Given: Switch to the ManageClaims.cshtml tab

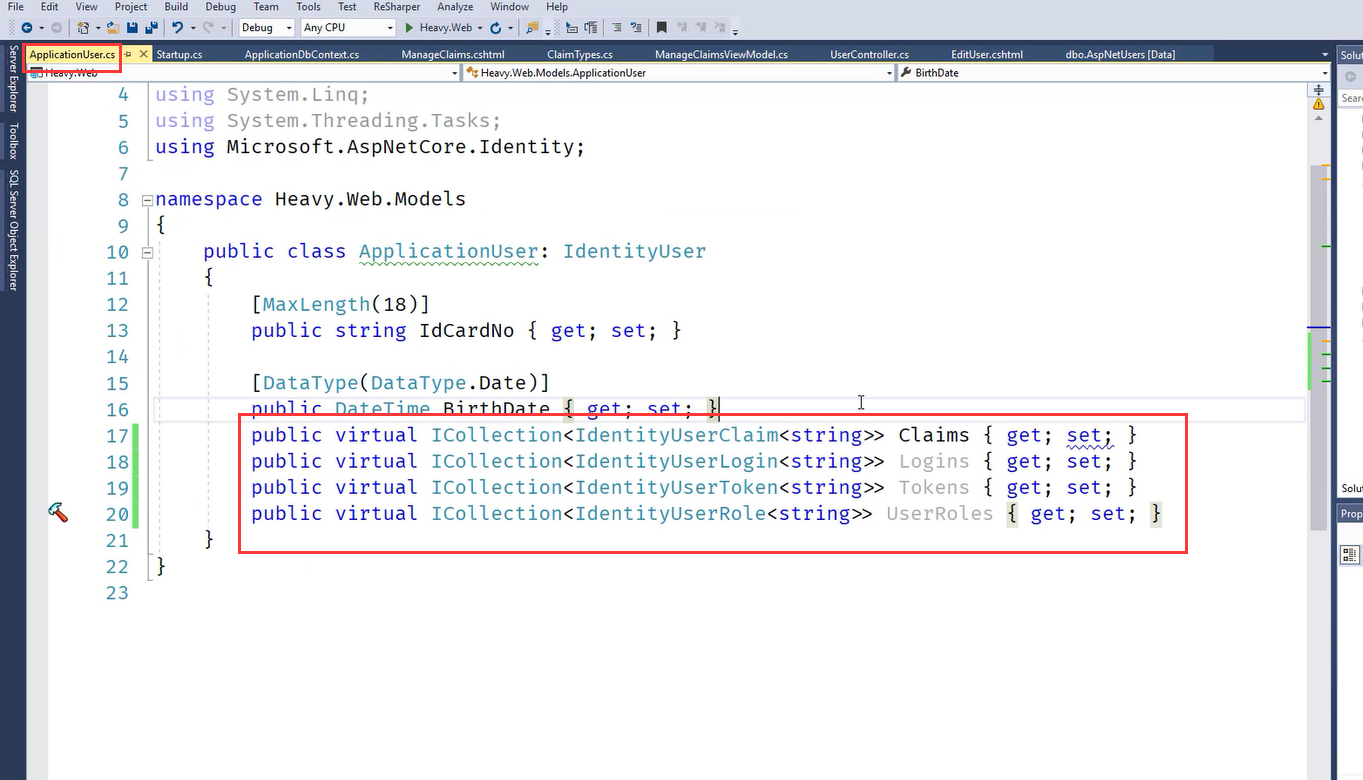Looking at the screenshot, I should click(453, 55).
